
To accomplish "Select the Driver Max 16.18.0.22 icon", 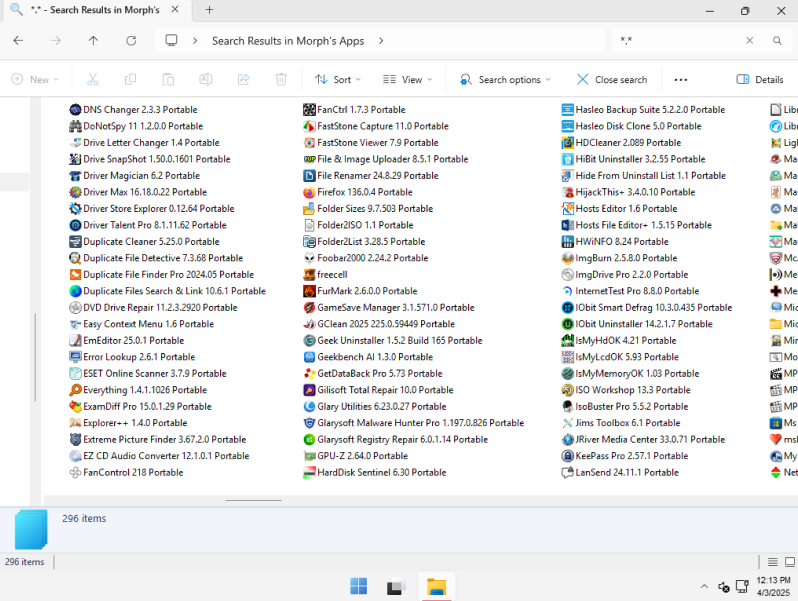I will coord(75,192).
